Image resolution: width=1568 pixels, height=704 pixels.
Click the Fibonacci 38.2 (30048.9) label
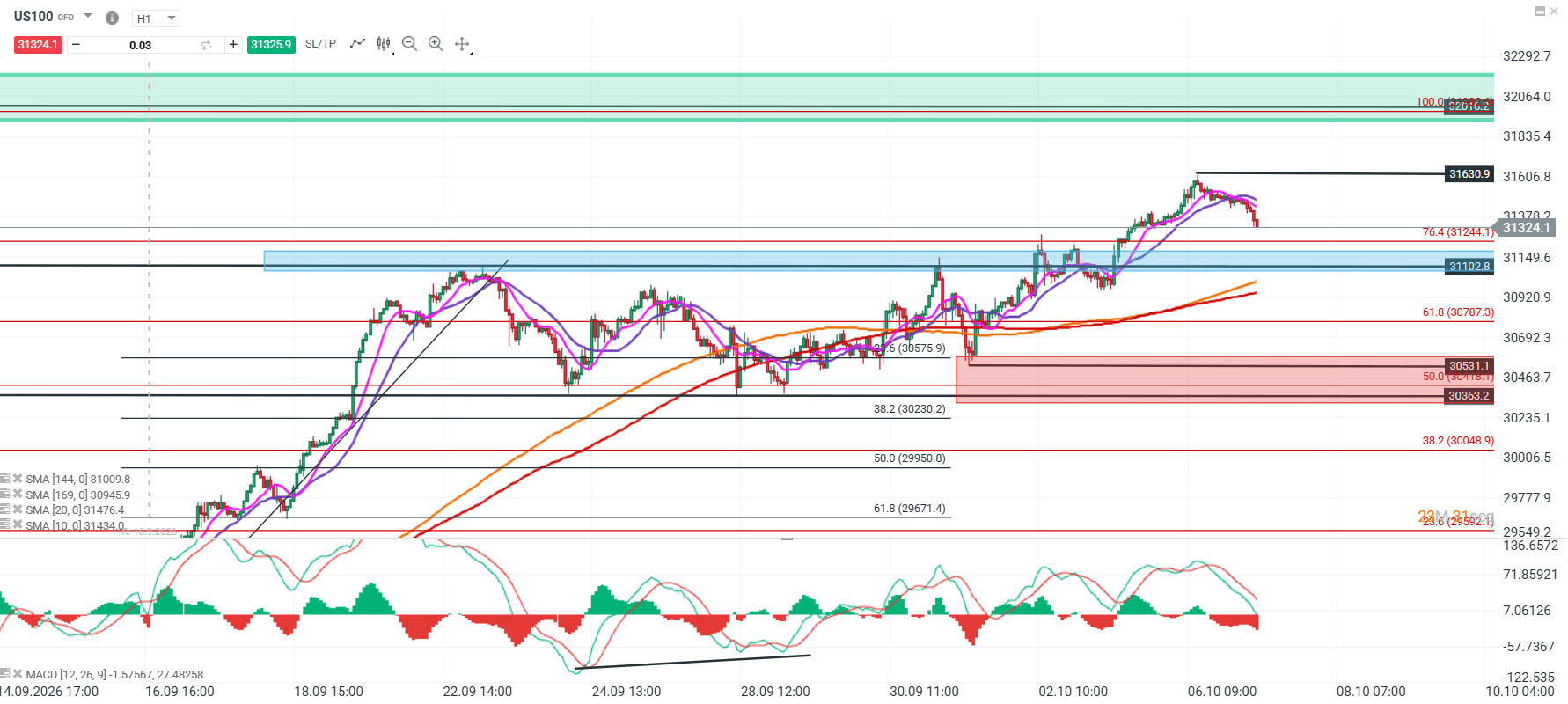(x=1458, y=441)
